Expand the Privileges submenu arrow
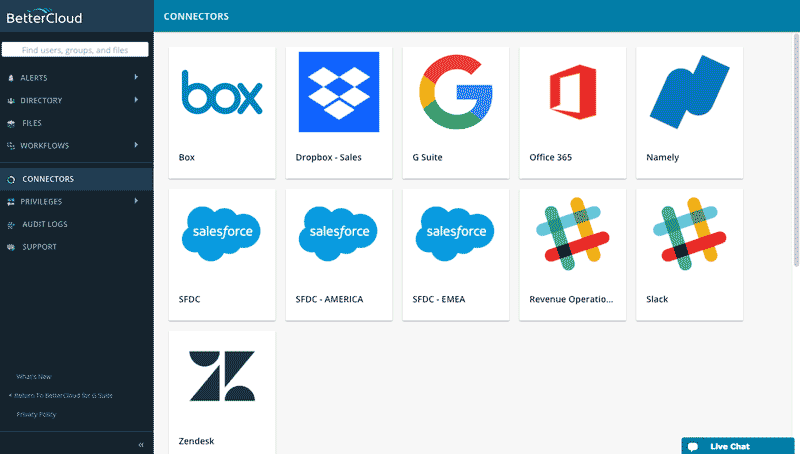The image size is (800, 454). pyautogui.click(x=136, y=201)
